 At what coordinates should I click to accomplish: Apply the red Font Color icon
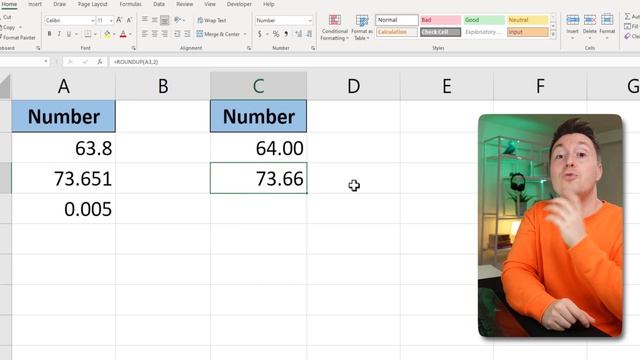pos(123,34)
